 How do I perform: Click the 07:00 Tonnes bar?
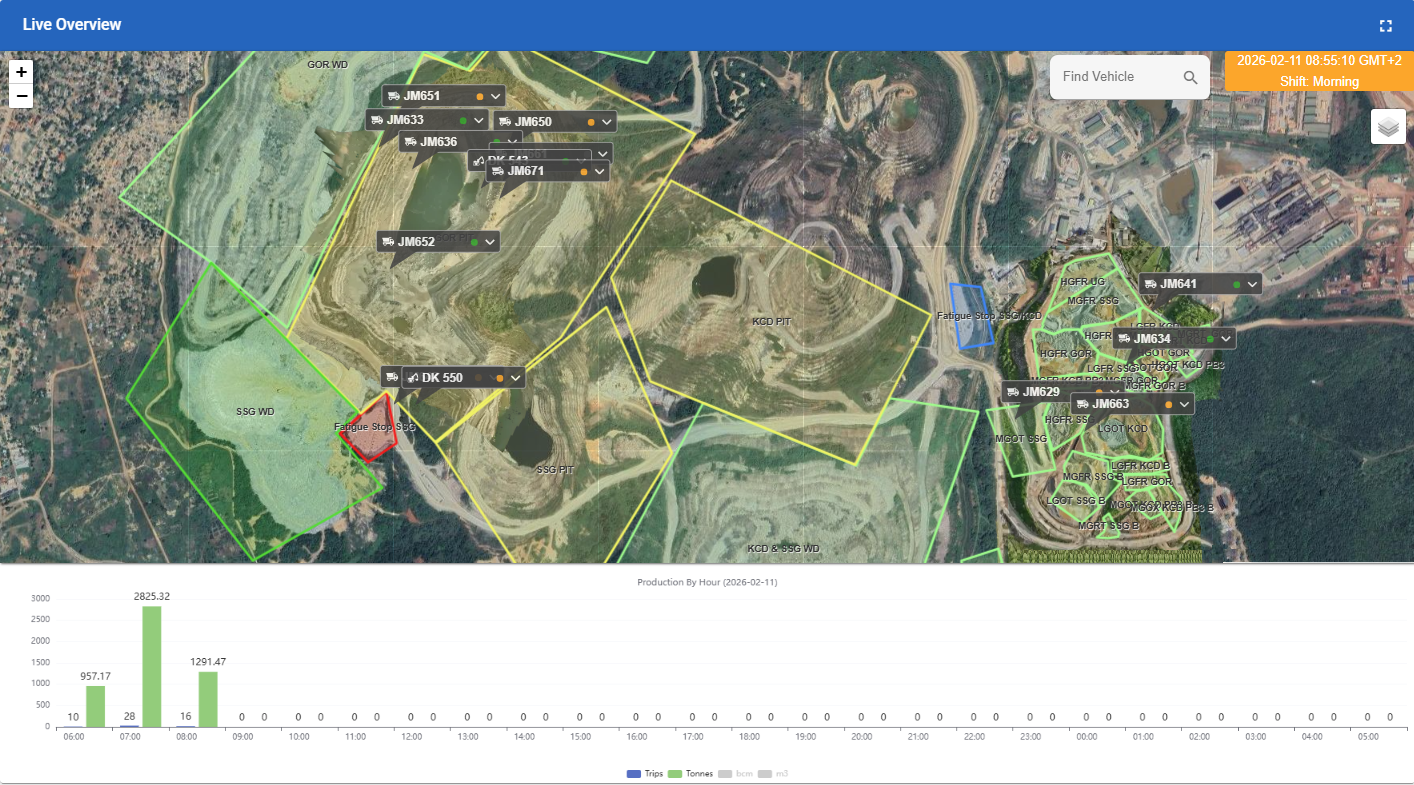click(152, 666)
